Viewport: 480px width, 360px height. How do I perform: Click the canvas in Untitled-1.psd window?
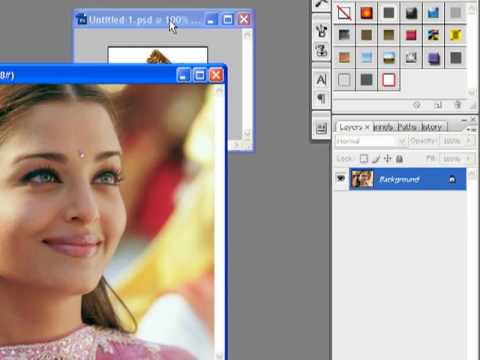tap(158, 55)
